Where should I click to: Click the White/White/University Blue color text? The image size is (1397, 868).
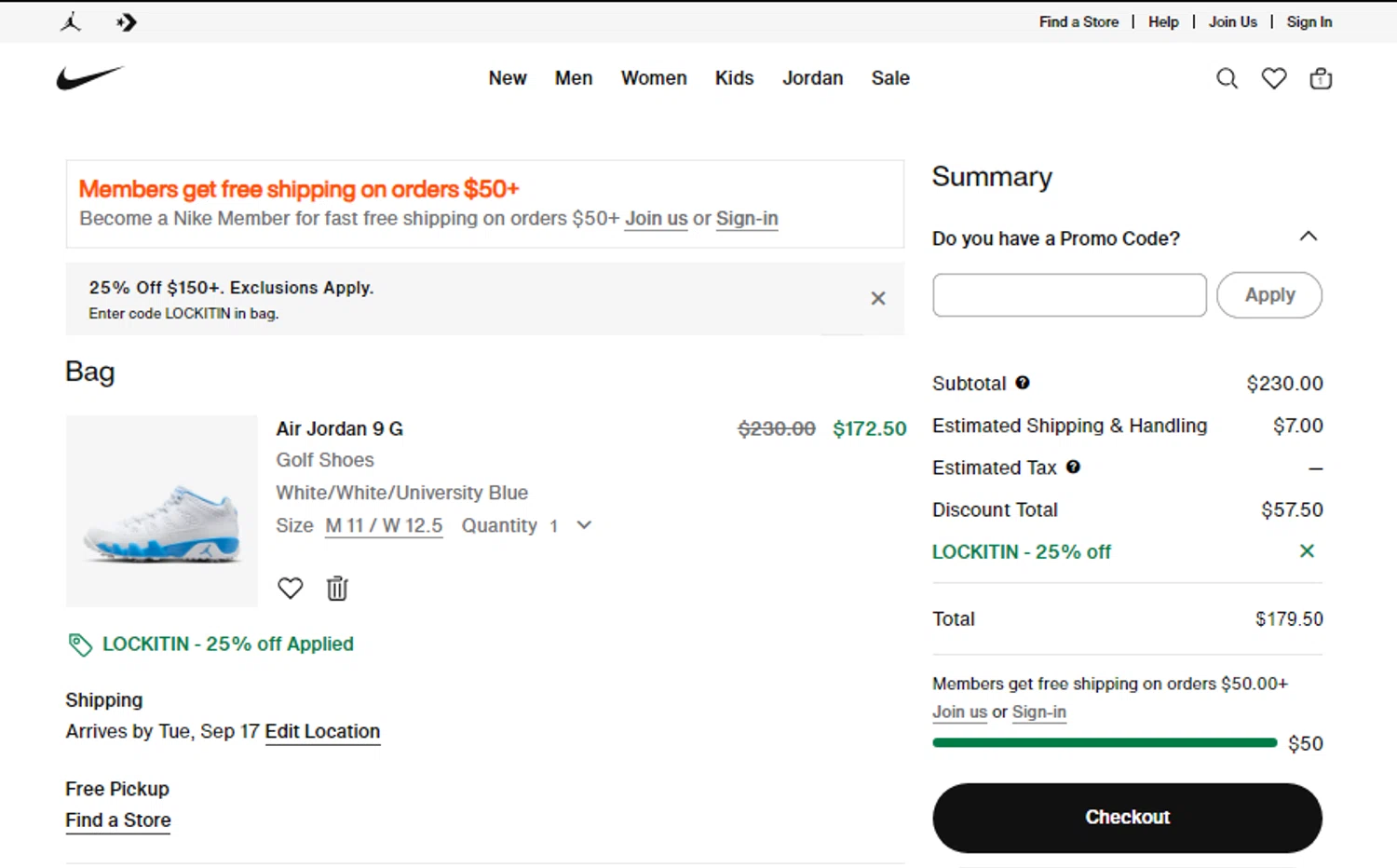click(x=401, y=492)
